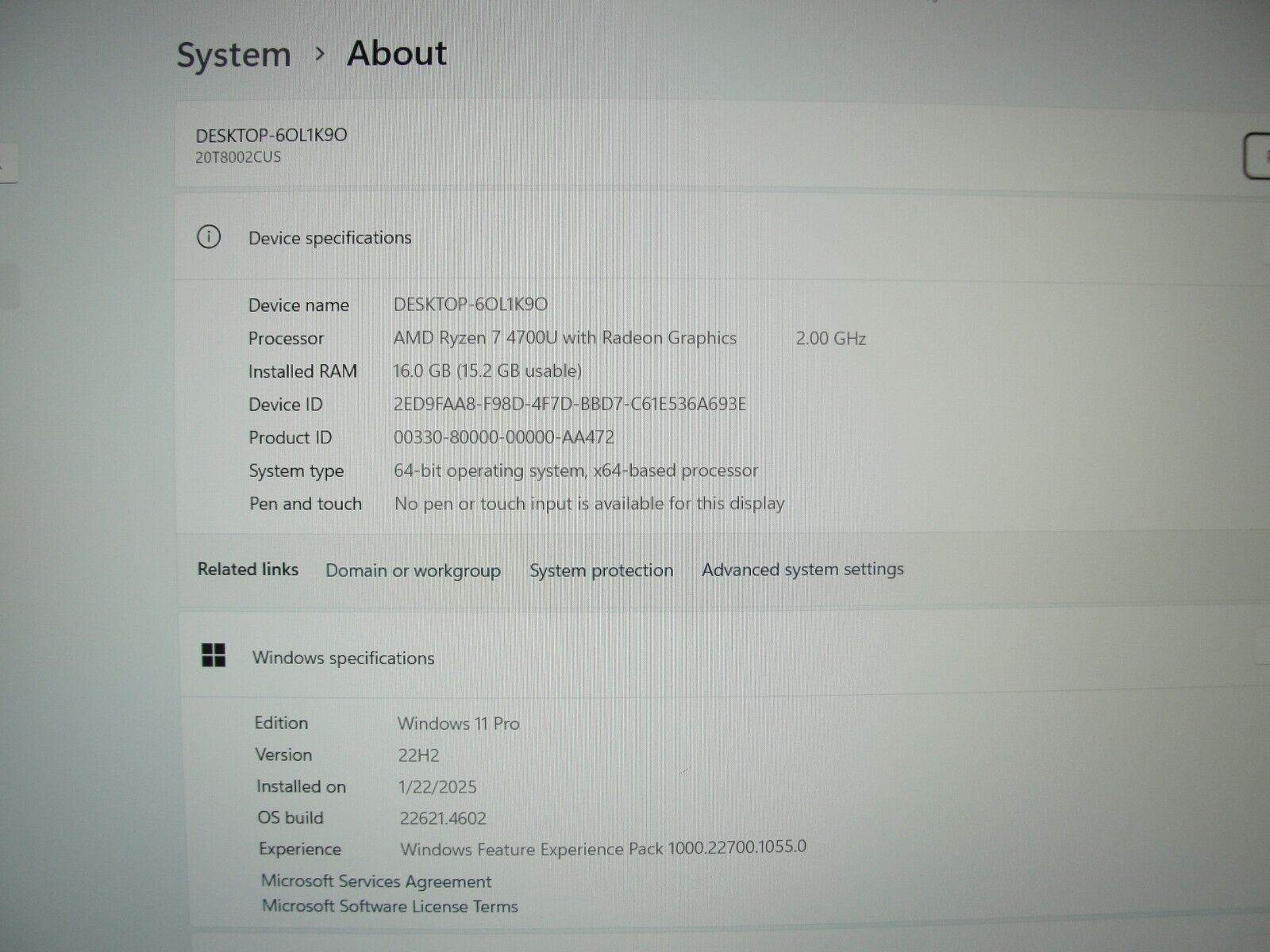Open Advanced system settings
Screen dimensions: 1270x952
click(x=802, y=570)
